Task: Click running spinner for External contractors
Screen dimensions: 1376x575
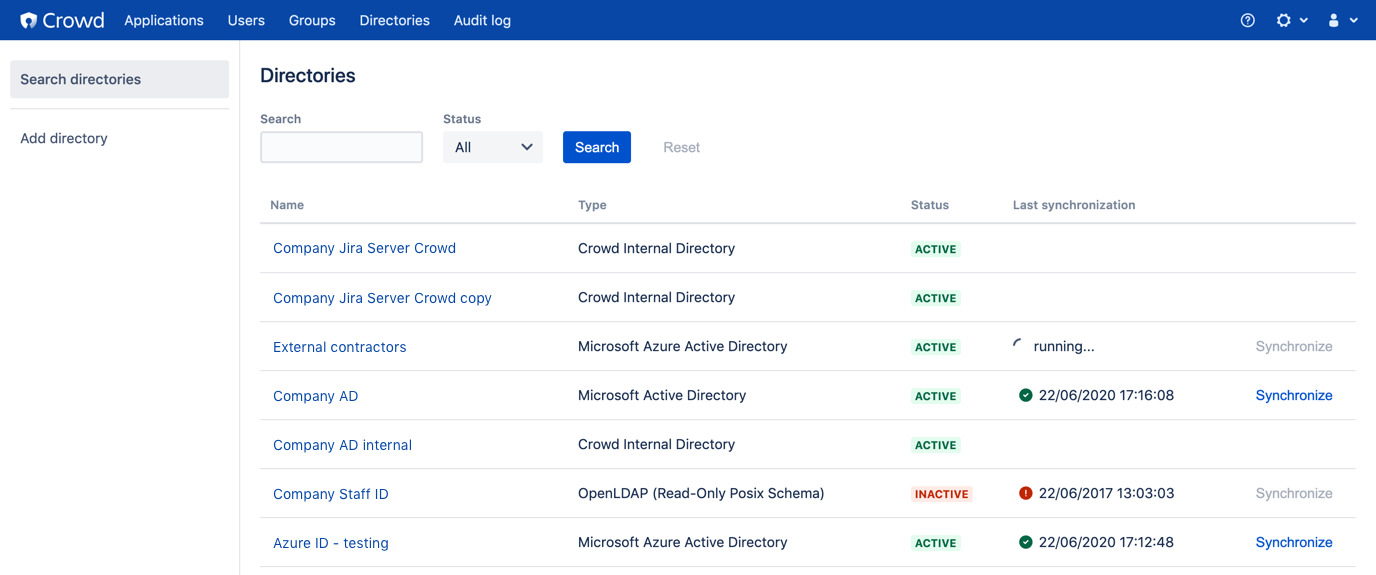Action: [1019, 346]
